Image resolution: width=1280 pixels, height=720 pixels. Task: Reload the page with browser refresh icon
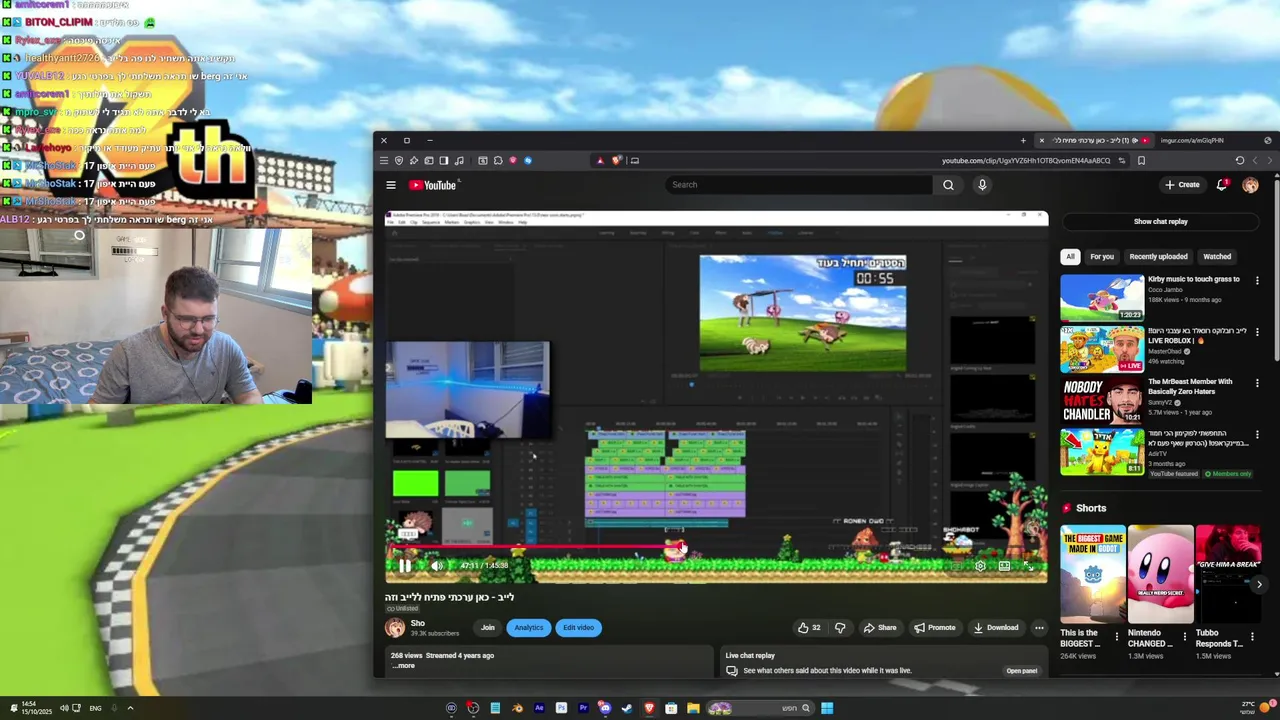click(x=1240, y=160)
